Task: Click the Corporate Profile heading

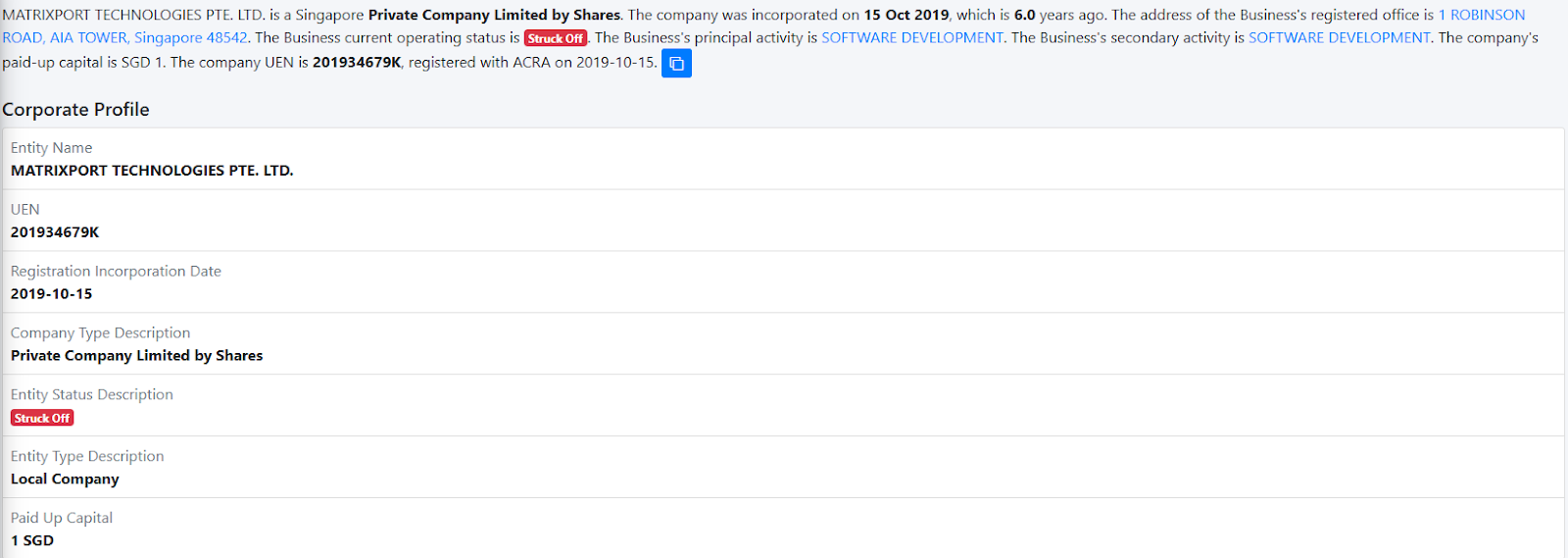Action: (x=75, y=110)
